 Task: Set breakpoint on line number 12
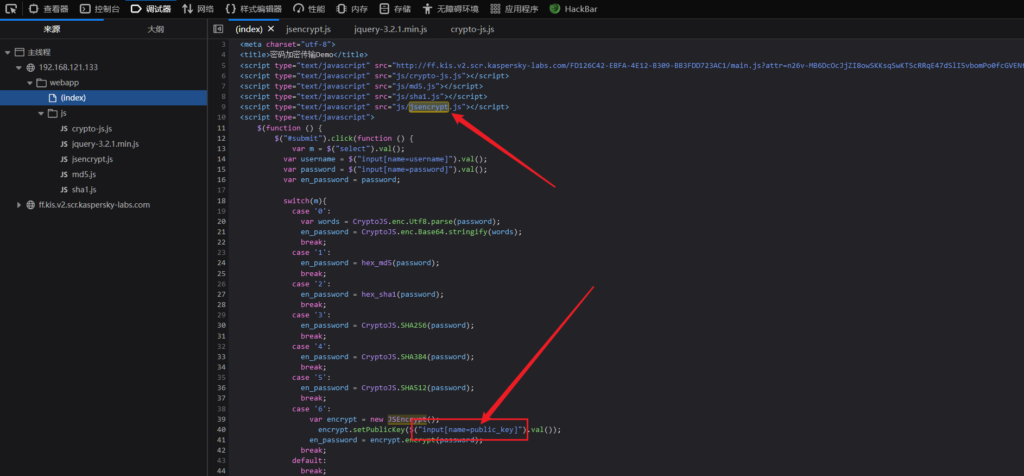click(x=223, y=138)
